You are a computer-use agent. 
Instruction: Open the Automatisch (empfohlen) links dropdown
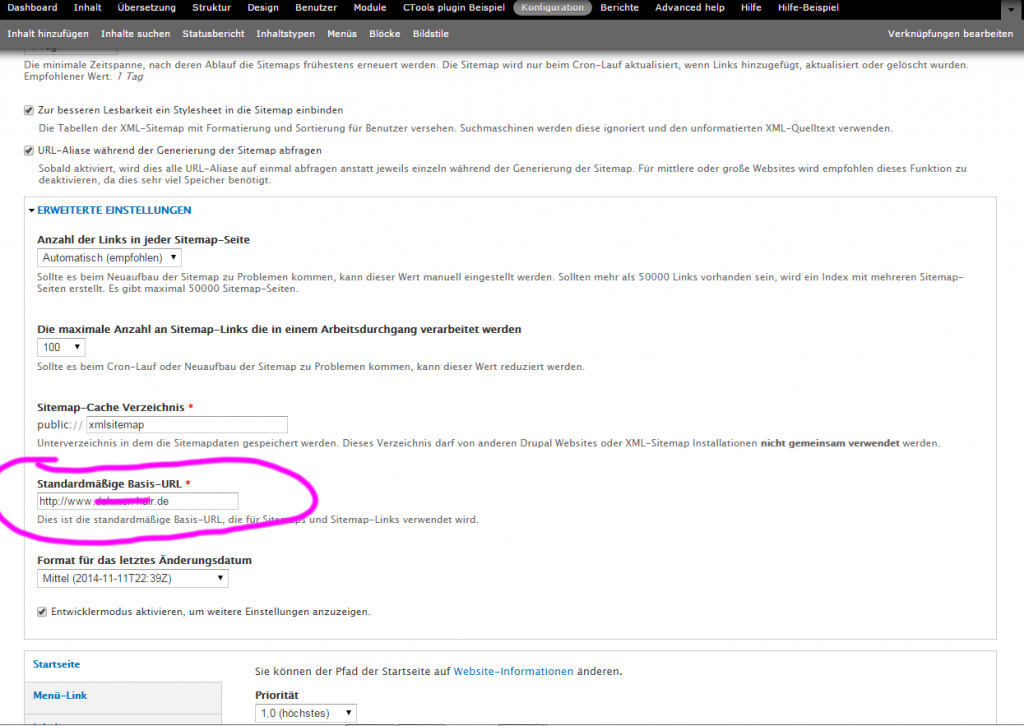click(x=110, y=258)
